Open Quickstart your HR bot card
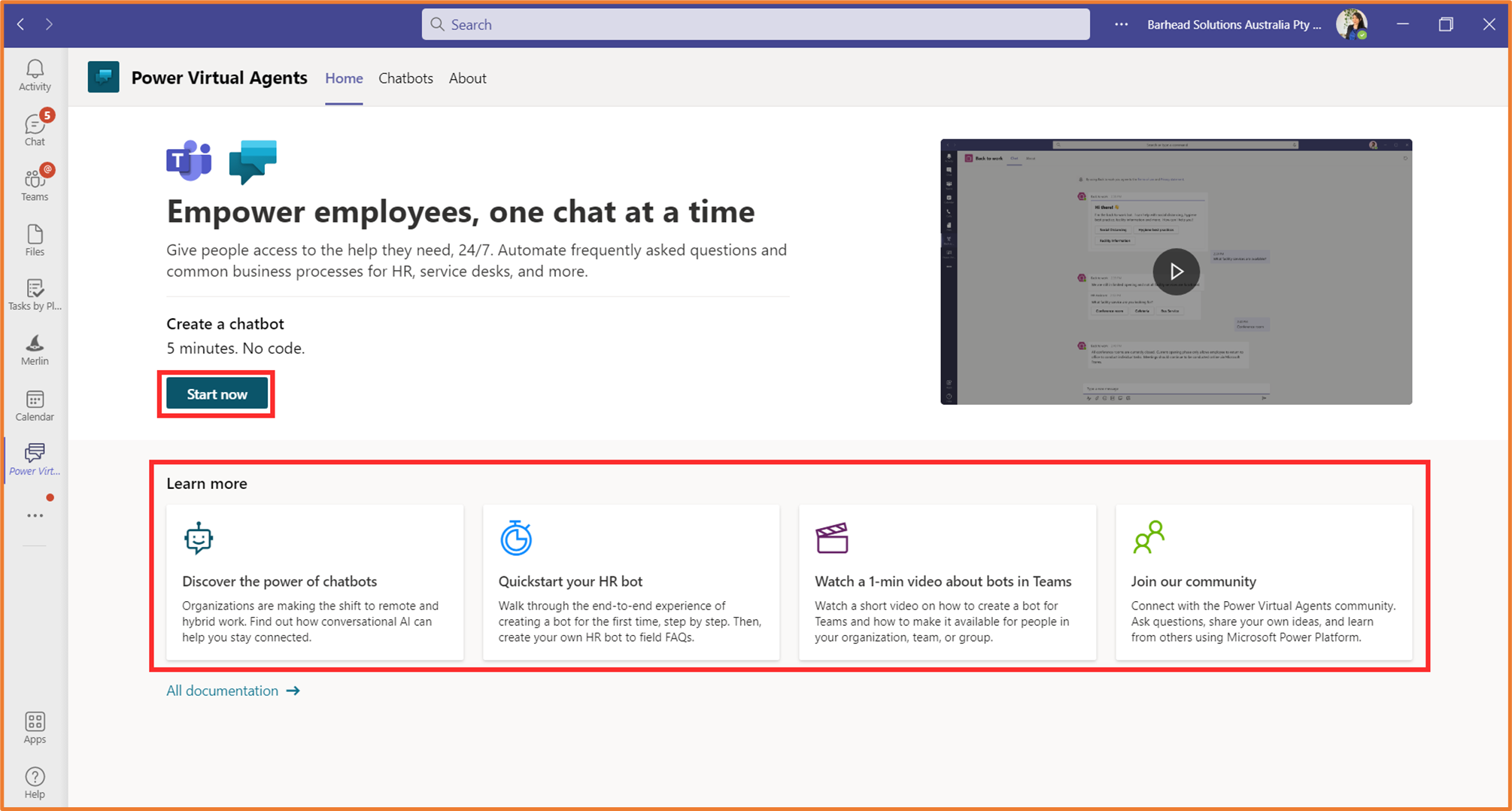Image resolution: width=1512 pixels, height=811 pixels. click(x=631, y=582)
